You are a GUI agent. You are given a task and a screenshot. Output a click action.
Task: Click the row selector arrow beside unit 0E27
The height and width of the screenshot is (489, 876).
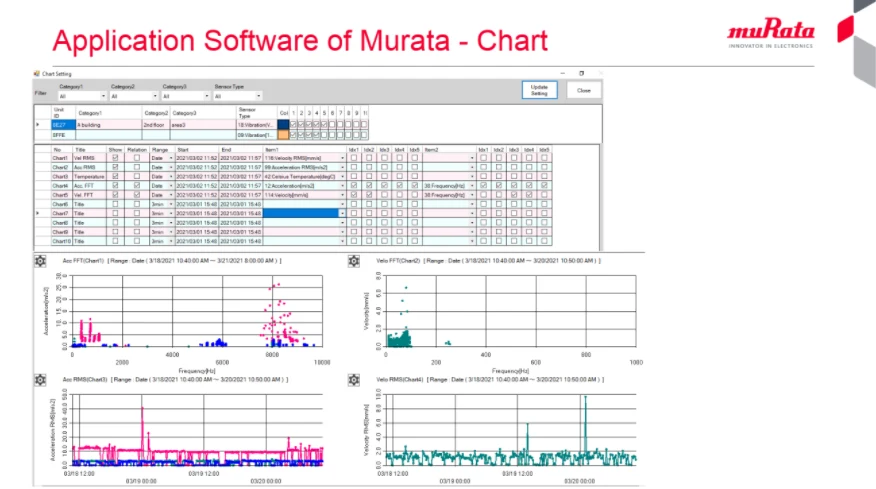[x=37, y=125]
